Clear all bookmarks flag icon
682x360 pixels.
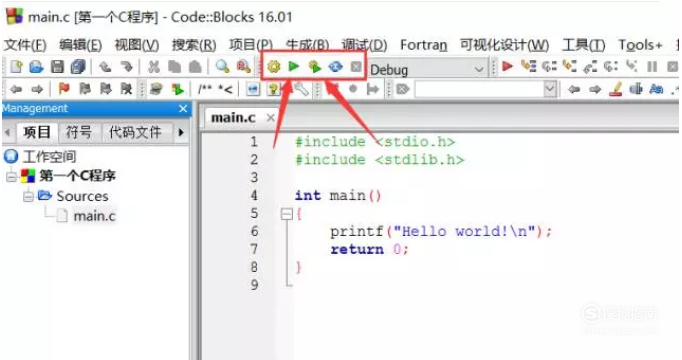pyautogui.click(x=126, y=89)
